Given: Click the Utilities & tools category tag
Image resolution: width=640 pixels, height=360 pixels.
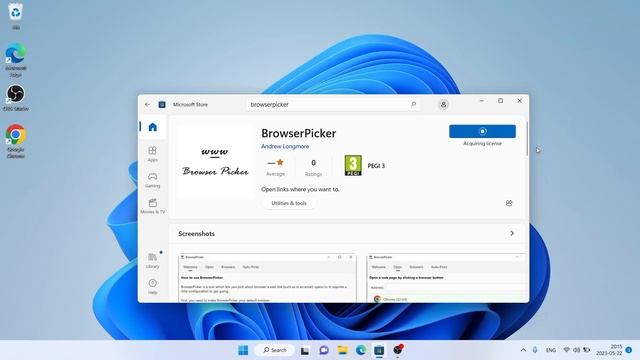Looking at the screenshot, I should coord(289,203).
